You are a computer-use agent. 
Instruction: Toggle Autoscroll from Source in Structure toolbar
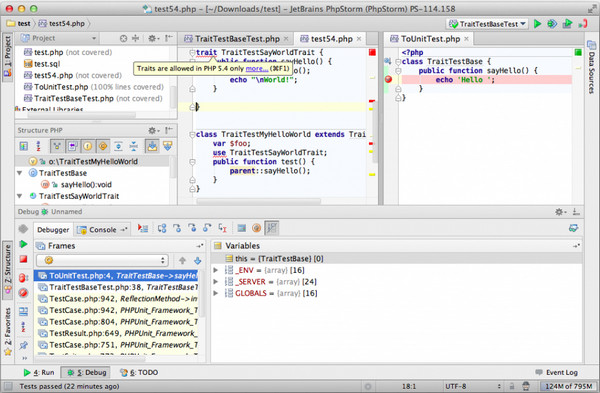168,146
